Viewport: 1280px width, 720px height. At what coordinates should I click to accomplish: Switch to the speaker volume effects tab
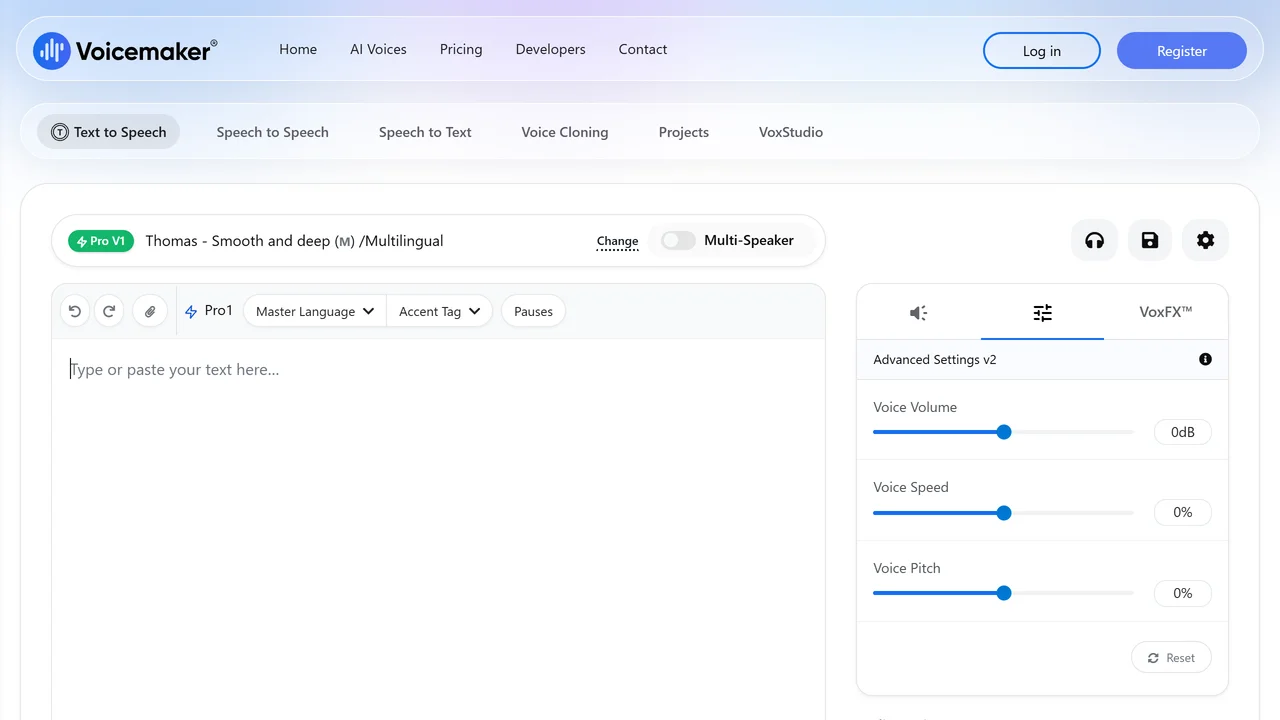[919, 313]
